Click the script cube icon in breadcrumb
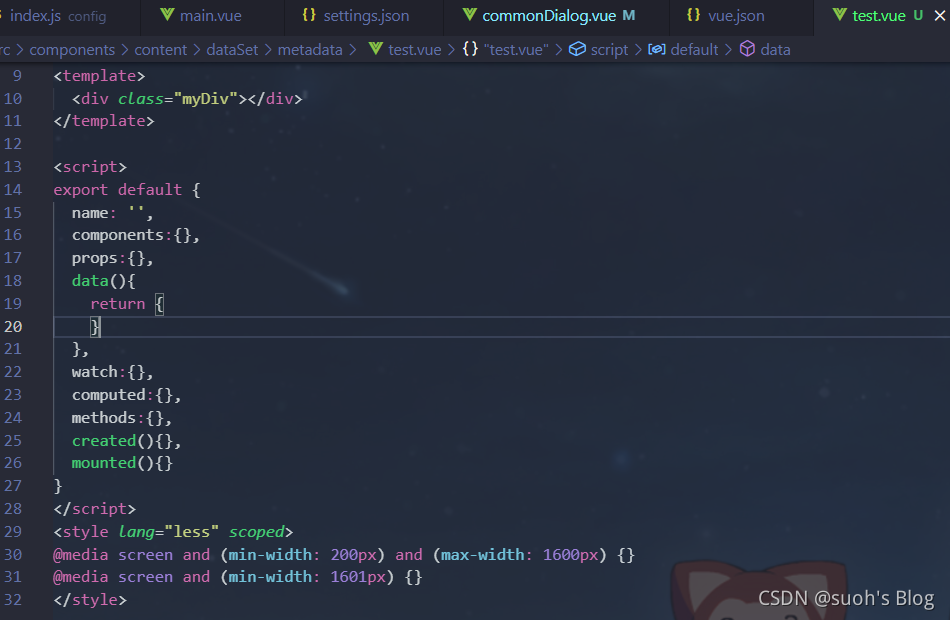The image size is (950, 620). [577, 48]
